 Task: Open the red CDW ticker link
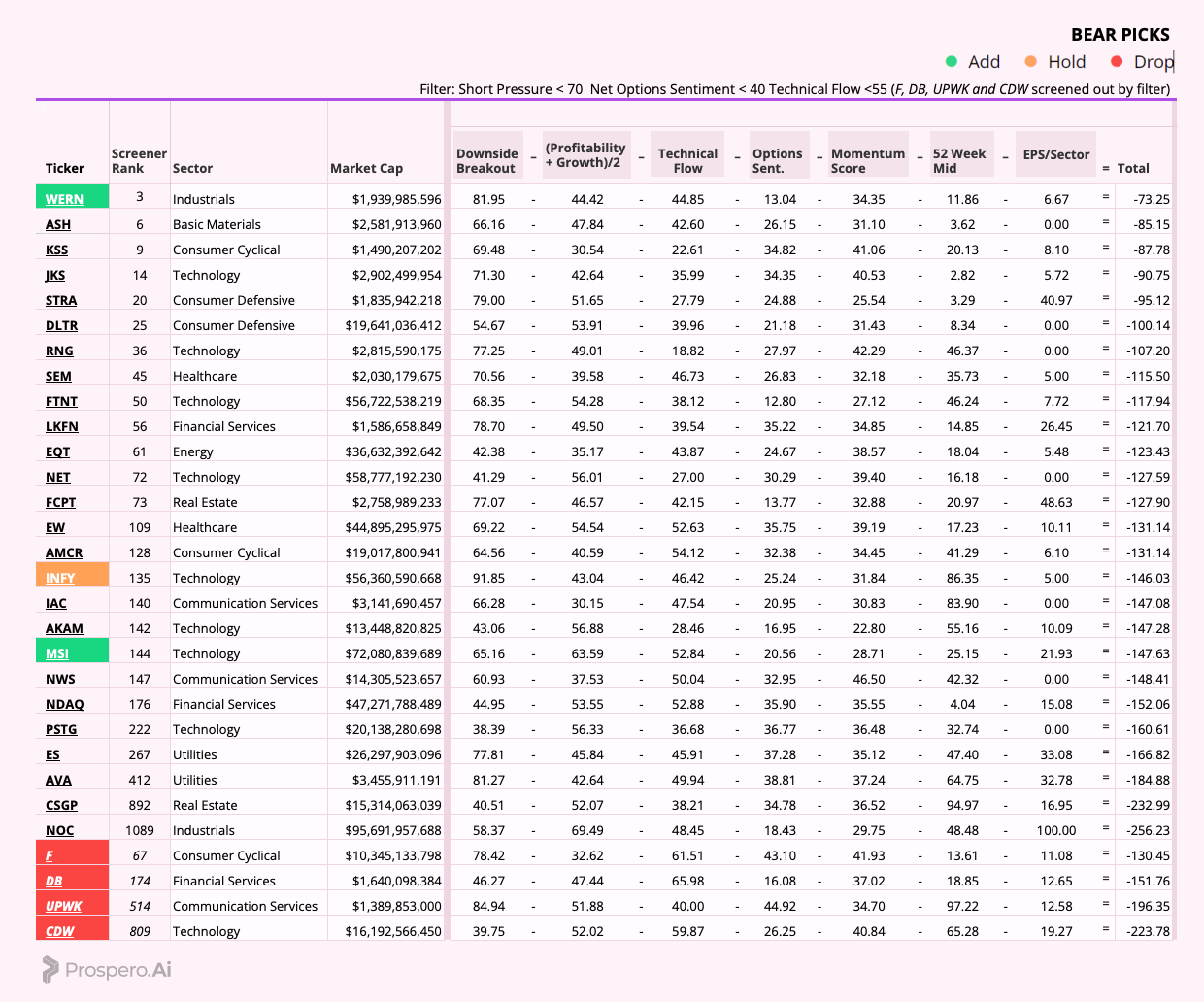tap(59, 931)
